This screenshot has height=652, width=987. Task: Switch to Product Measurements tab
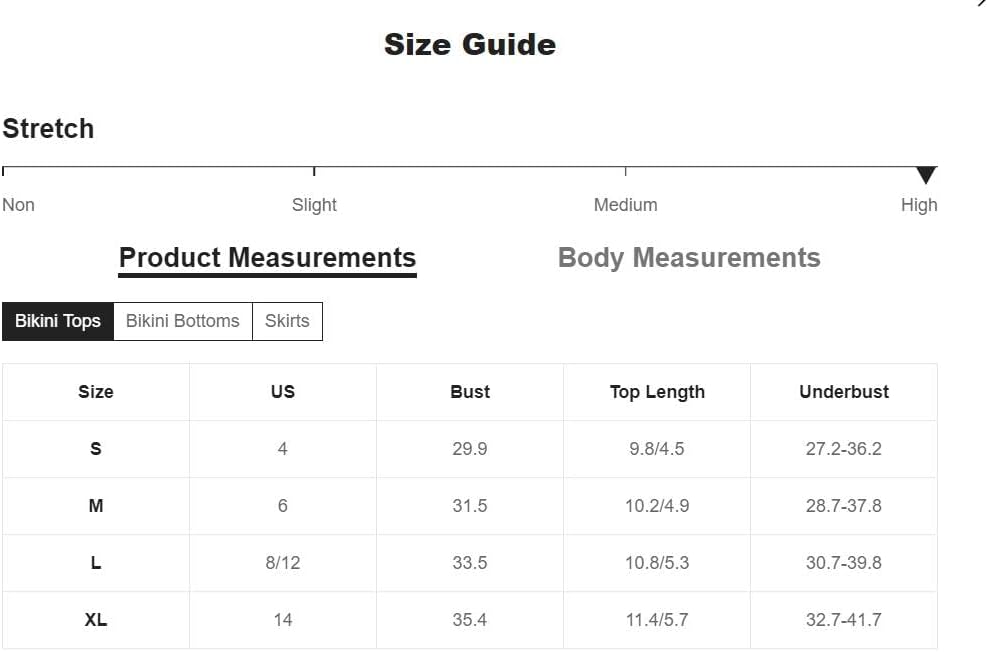tap(268, 258)
